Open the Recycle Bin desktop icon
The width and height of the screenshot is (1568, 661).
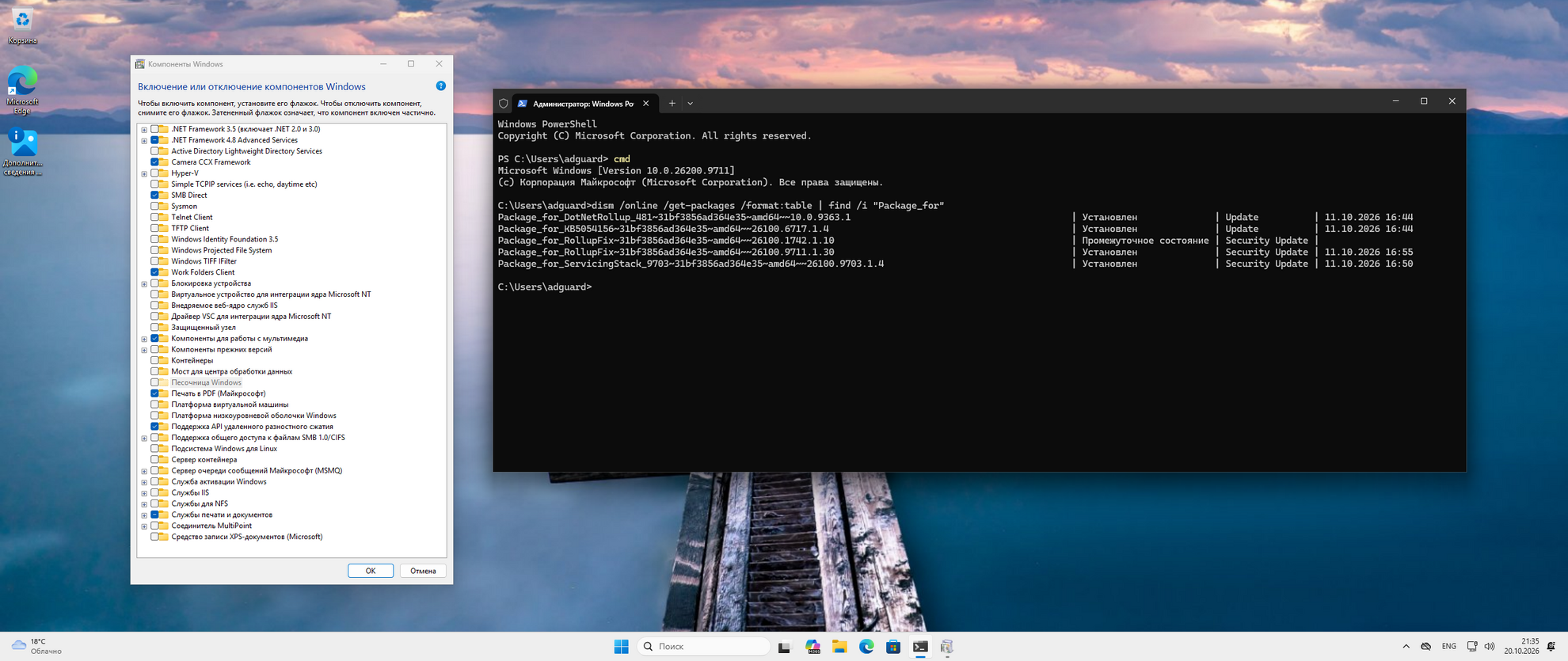22,26
